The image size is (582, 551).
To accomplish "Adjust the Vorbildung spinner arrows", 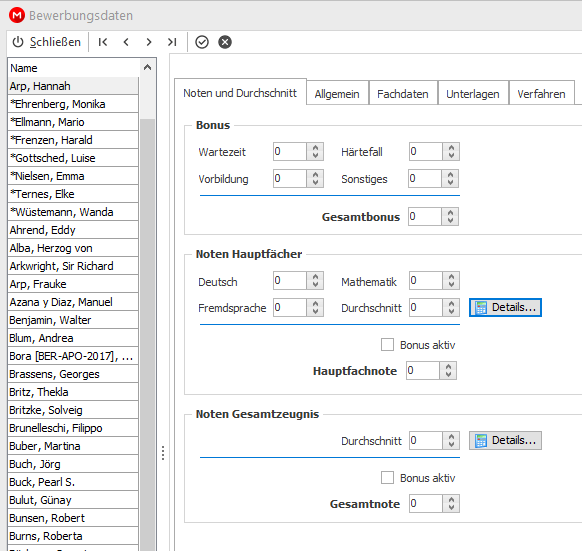I will point(315,179).
